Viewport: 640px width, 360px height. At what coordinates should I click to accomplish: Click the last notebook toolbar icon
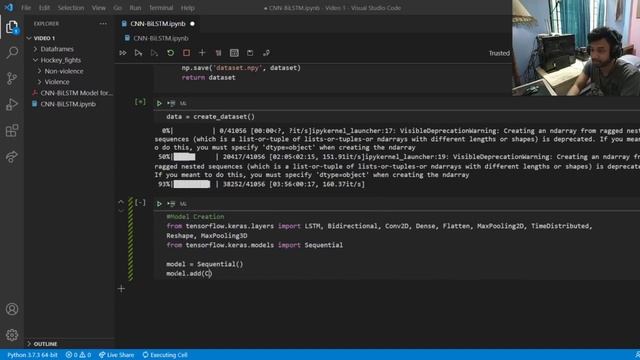coord(266,53)
